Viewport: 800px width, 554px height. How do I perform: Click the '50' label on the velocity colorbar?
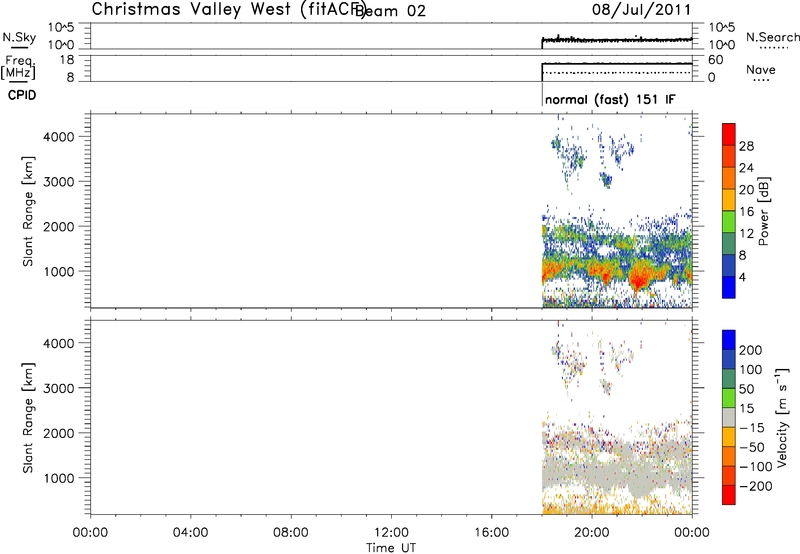click(x=746, y=389)
